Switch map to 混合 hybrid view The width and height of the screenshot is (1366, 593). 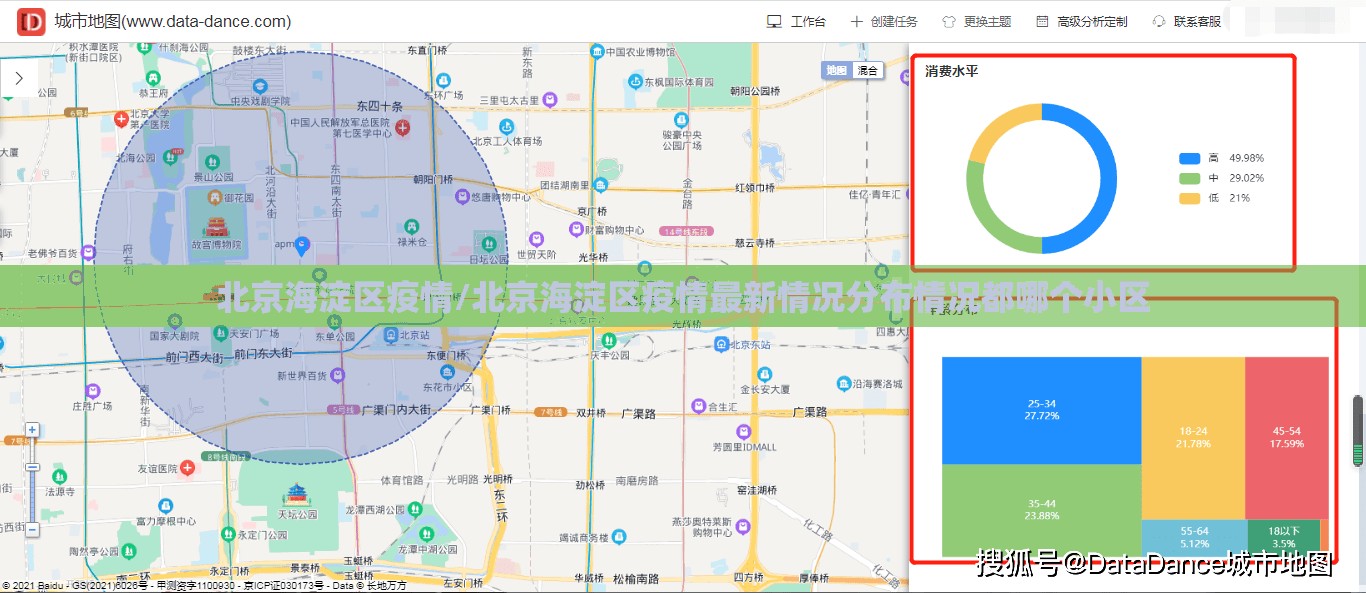click(x=867, y=70)
